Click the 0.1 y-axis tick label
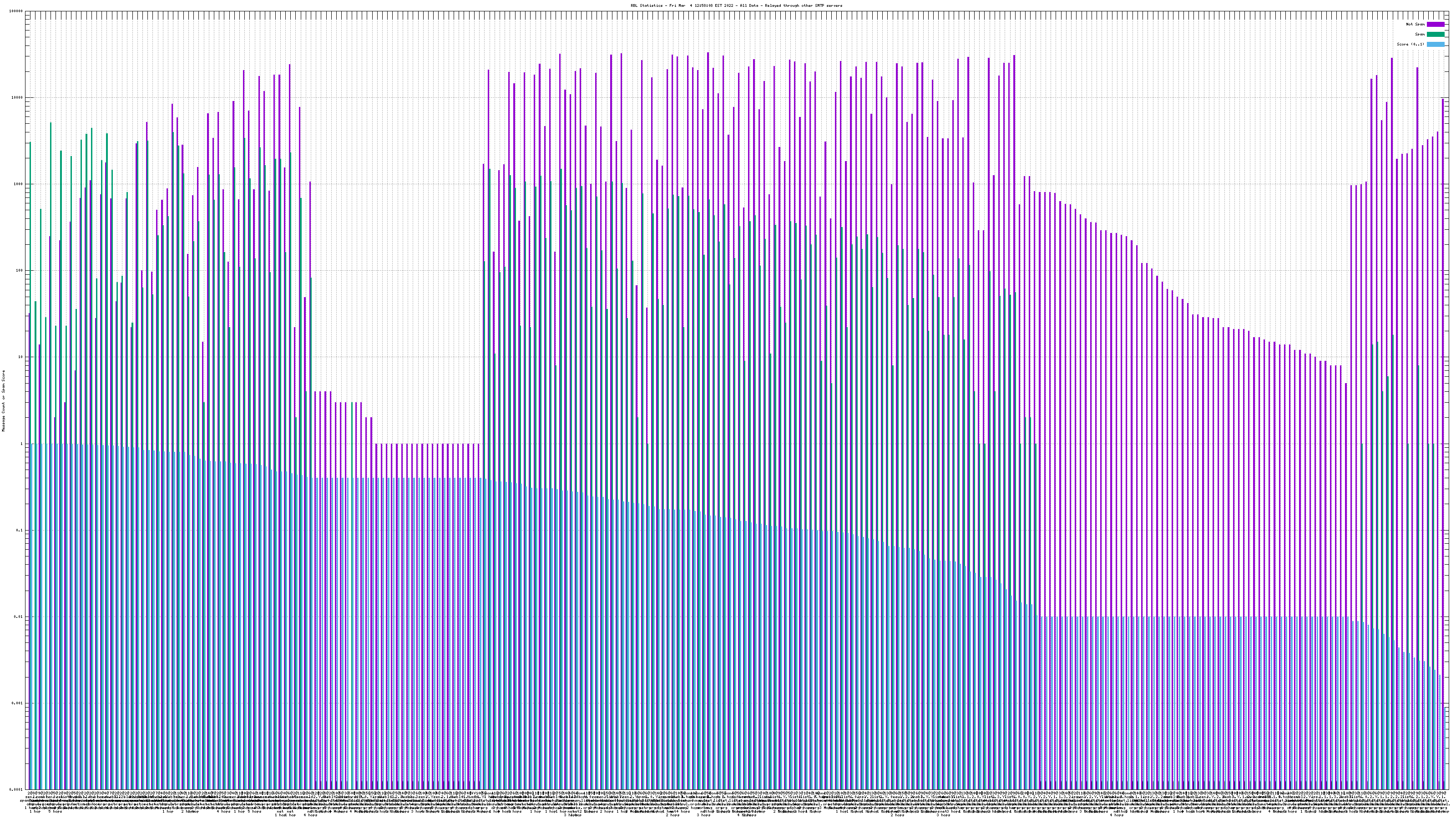This screenshot has height=819, width=1456. [20, 530]
